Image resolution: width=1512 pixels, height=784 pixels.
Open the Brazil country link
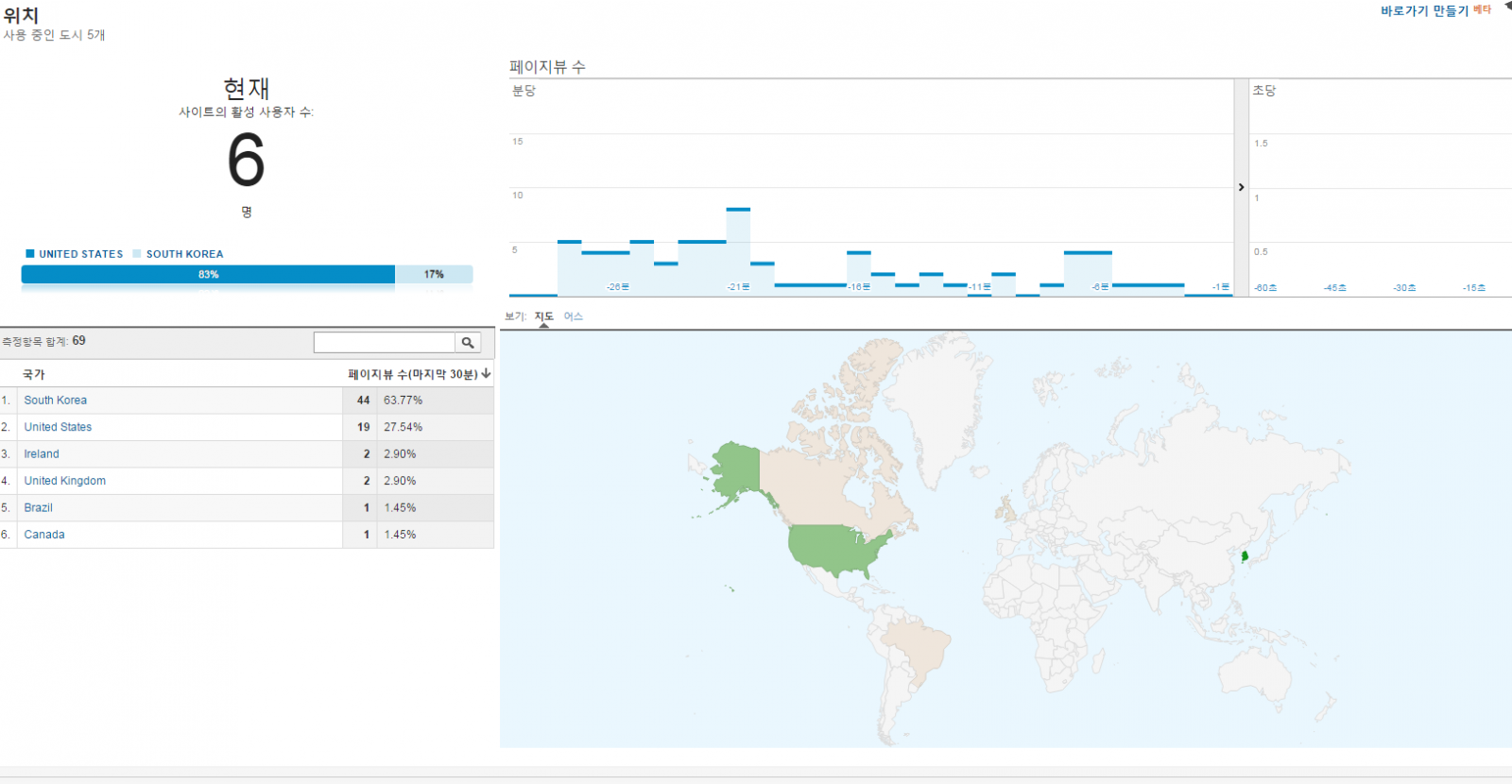39,508
